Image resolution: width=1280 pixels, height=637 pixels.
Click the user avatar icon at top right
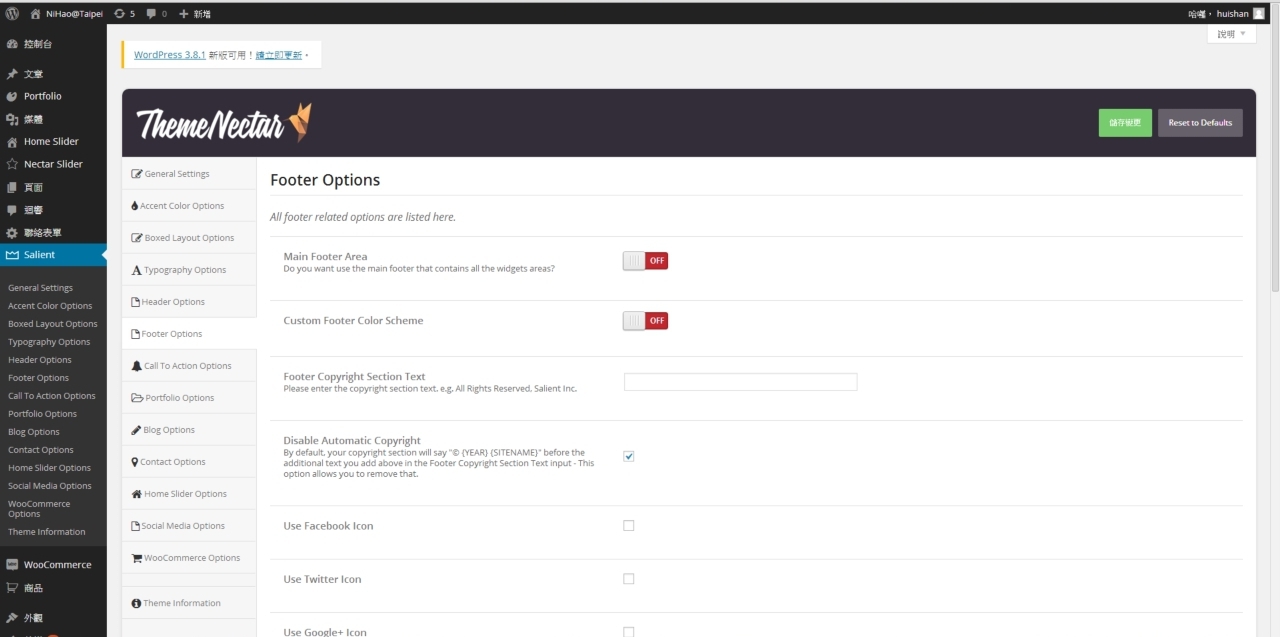click(x=1258, y=13)
